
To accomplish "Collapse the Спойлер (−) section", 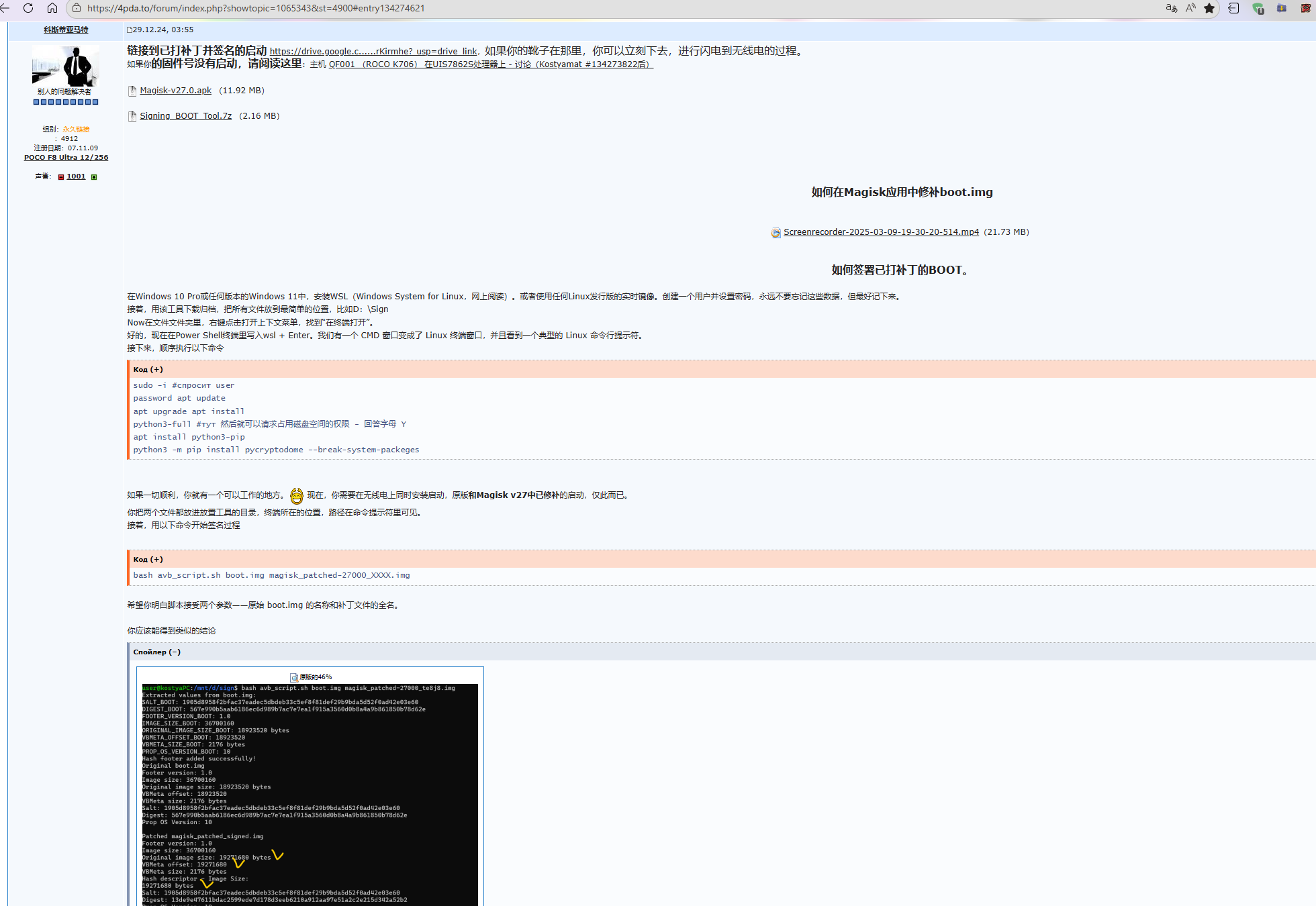I will [156, 652].
